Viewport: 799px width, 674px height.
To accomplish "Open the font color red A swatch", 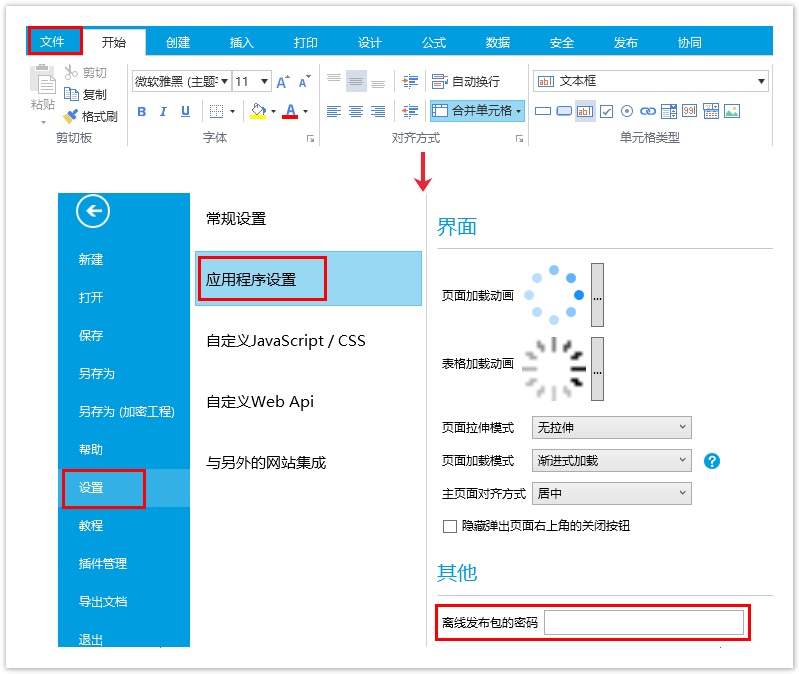I will (x=290, y=112).
